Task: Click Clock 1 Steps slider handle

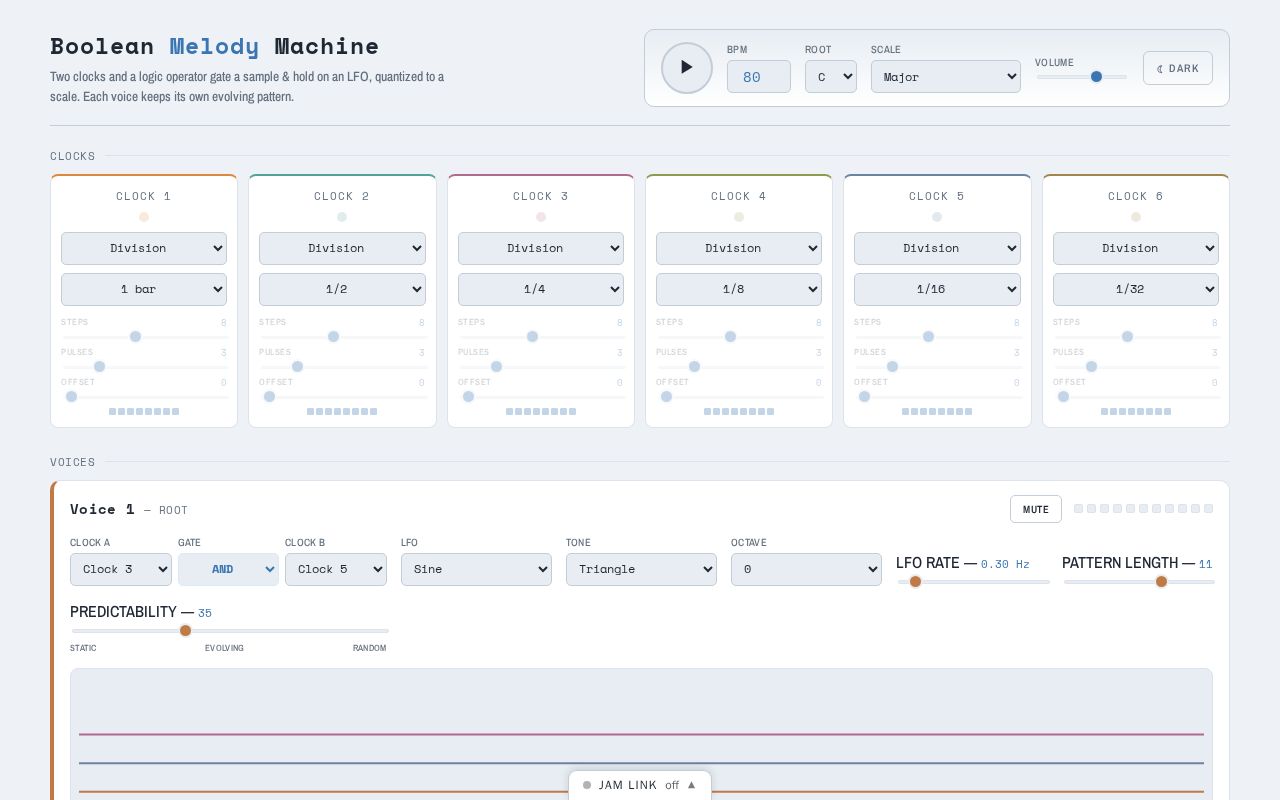Action: 135,337
